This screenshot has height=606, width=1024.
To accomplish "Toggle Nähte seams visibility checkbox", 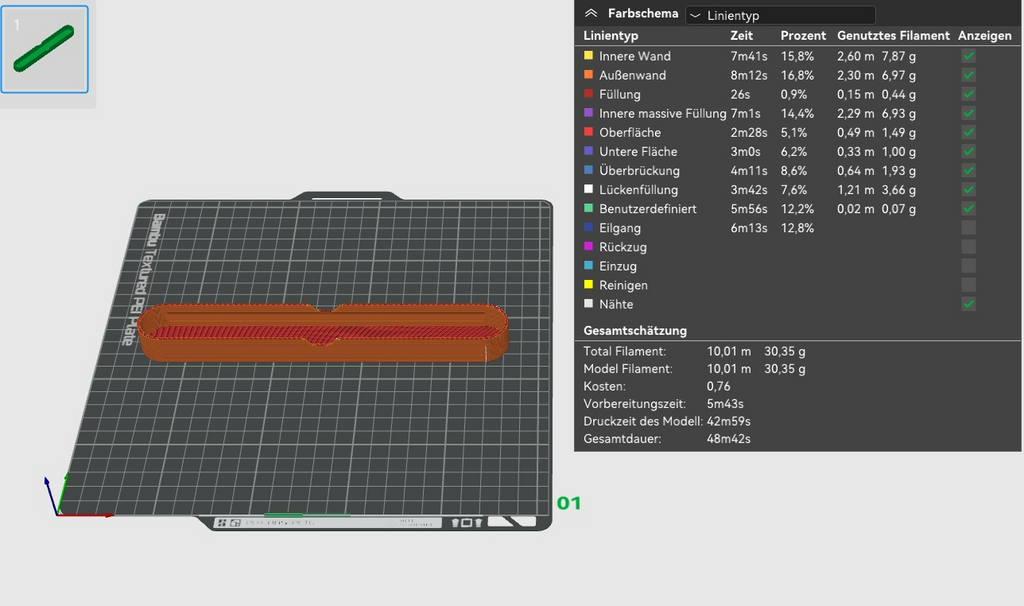I will pos(968,304).
